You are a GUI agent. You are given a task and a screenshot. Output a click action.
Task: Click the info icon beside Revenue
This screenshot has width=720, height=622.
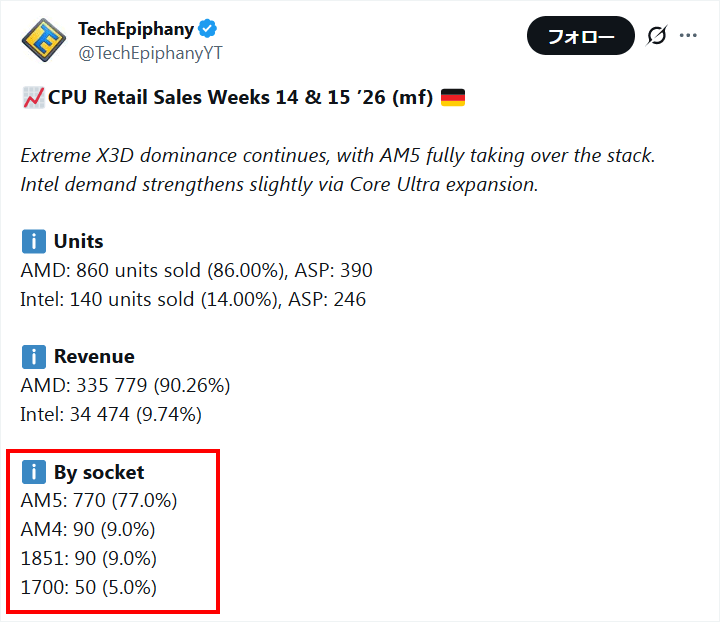point(33,357)
